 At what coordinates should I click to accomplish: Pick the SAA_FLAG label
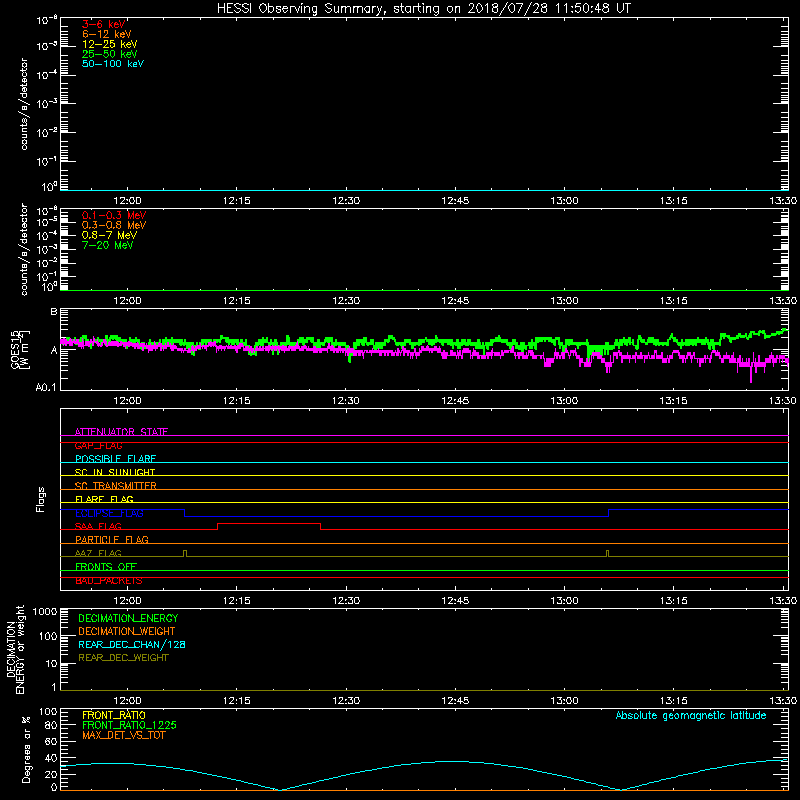coord(98,526)
